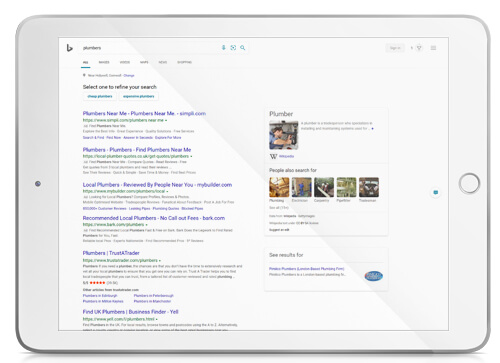Screen dimensions: 500x363
Task: Open the rewards trophy icon
Action: click(419, 48)
